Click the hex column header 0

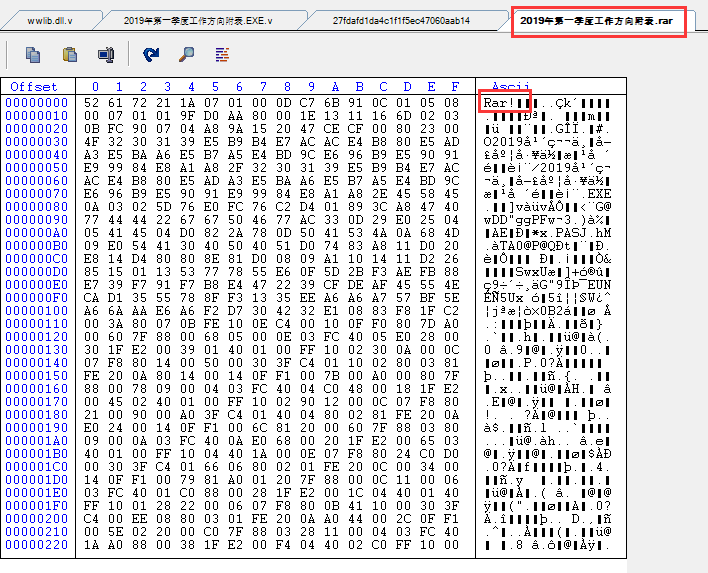coord(92,87)
